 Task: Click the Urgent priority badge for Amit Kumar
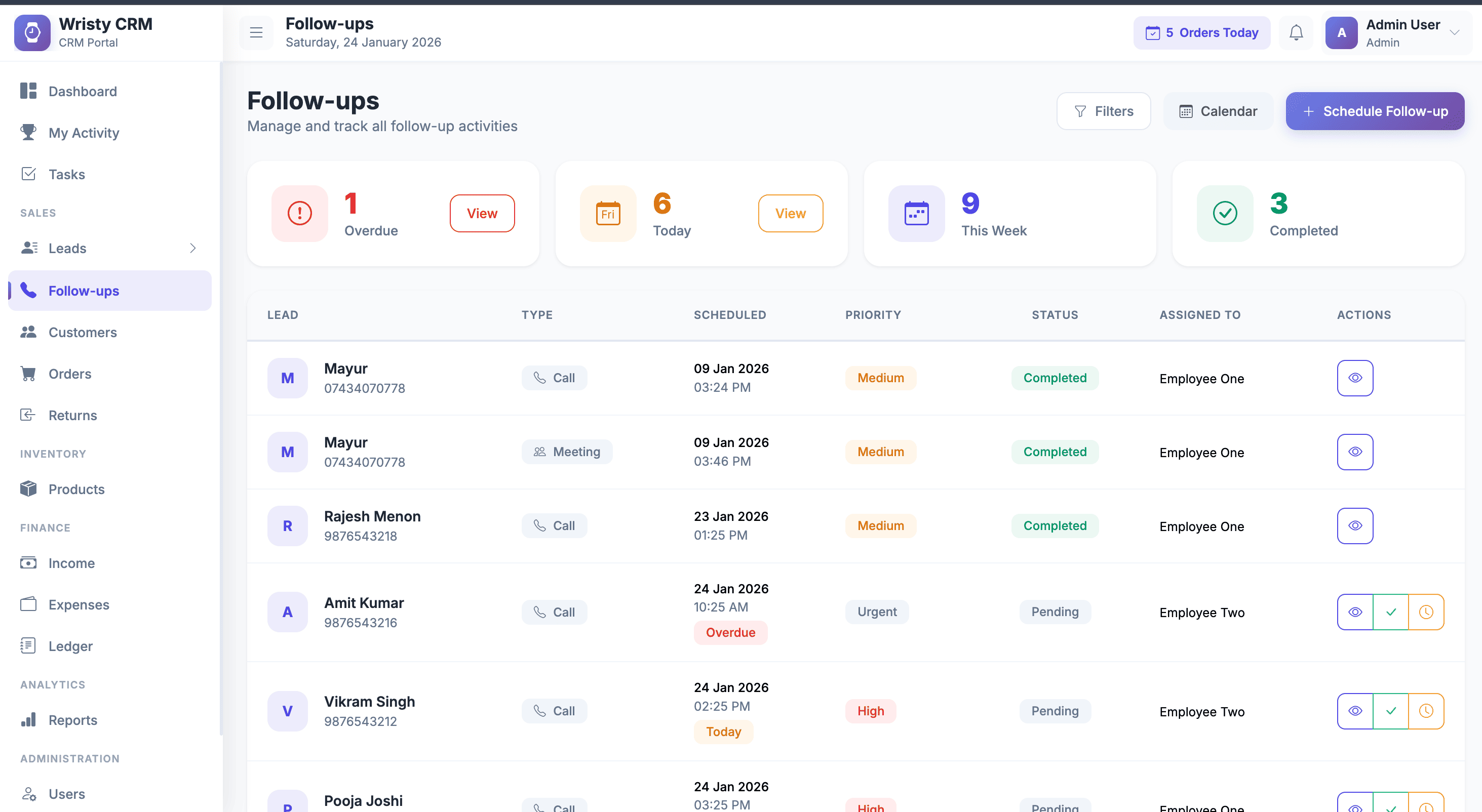(876, 612)
